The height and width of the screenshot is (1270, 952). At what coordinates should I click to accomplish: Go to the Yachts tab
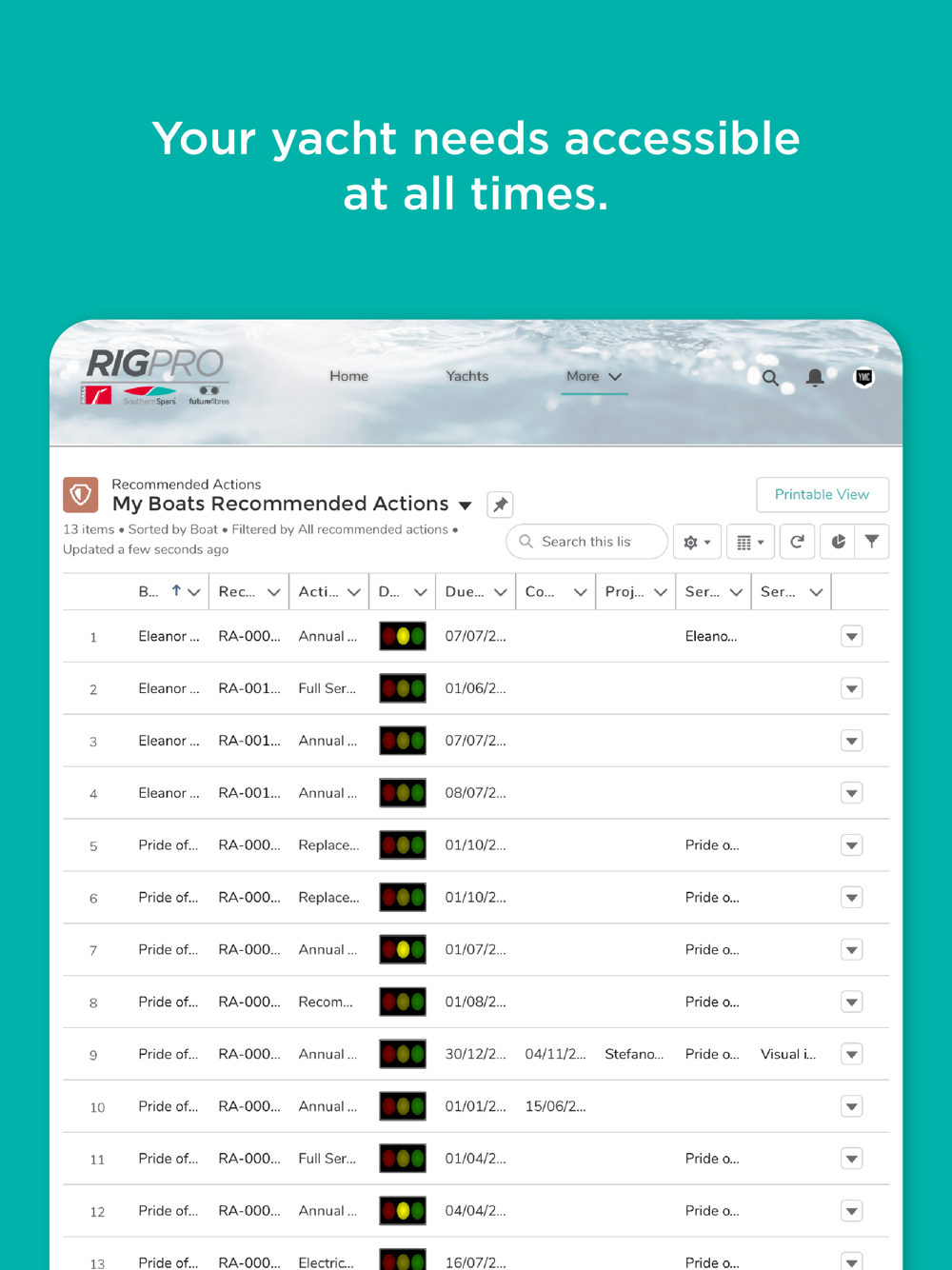[467, 377]
